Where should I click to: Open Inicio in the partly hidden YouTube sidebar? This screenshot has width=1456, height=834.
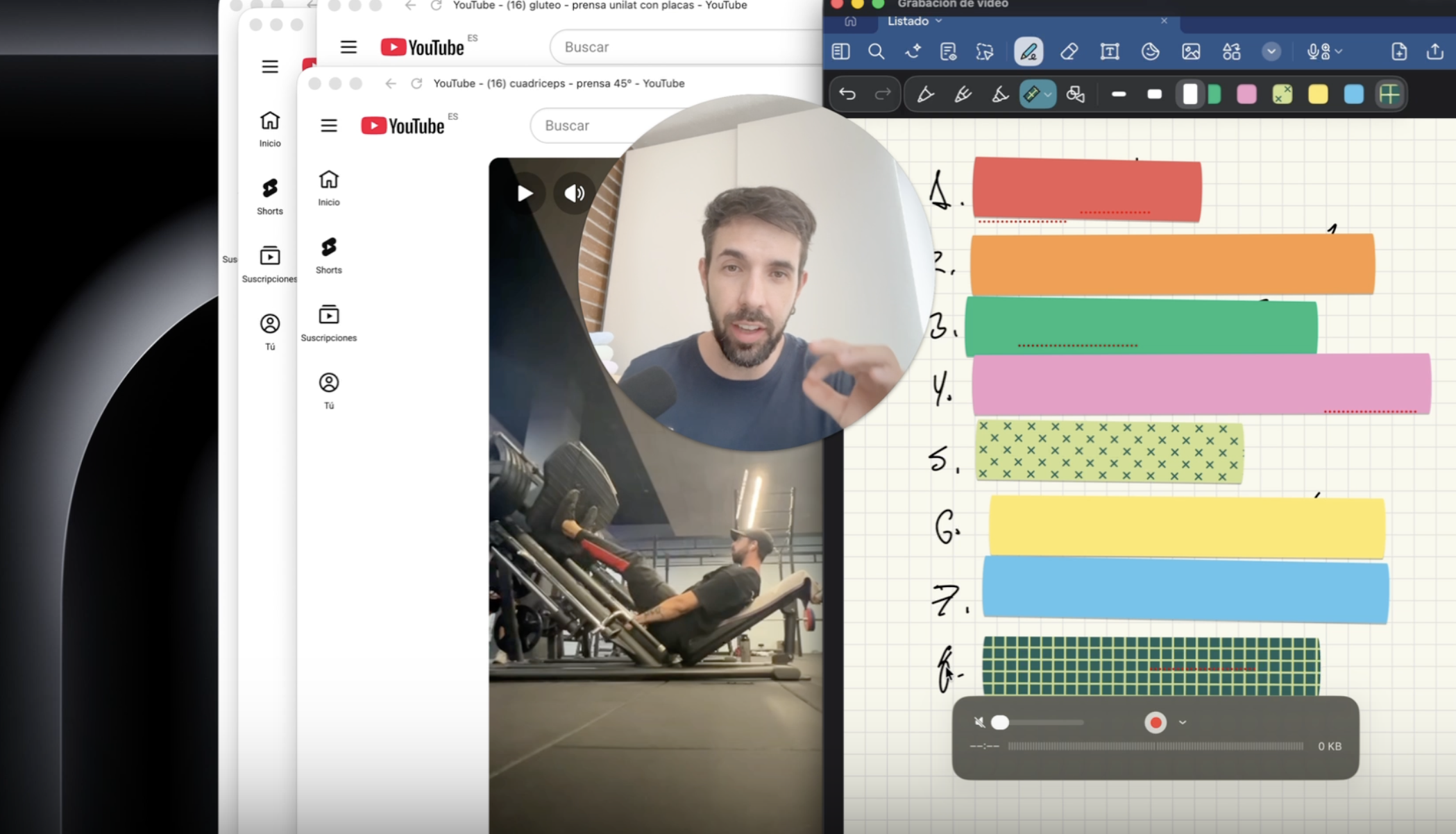(x=270, y=129)
